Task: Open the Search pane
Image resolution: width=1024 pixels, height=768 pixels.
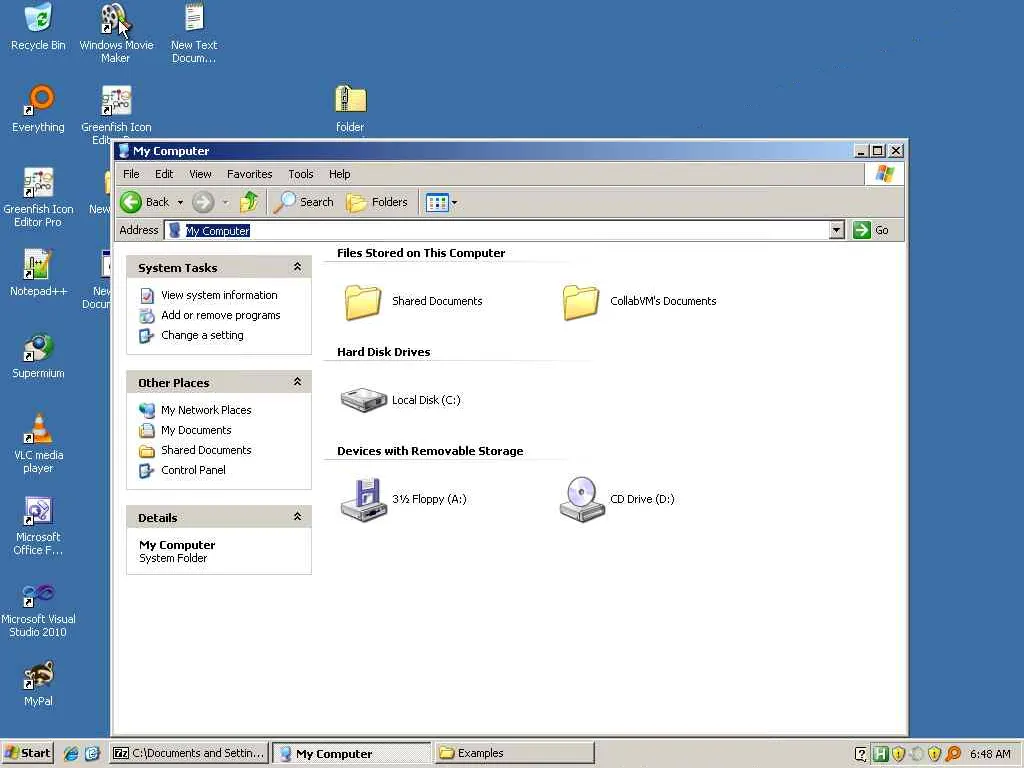Action: [x=304, y=202]
